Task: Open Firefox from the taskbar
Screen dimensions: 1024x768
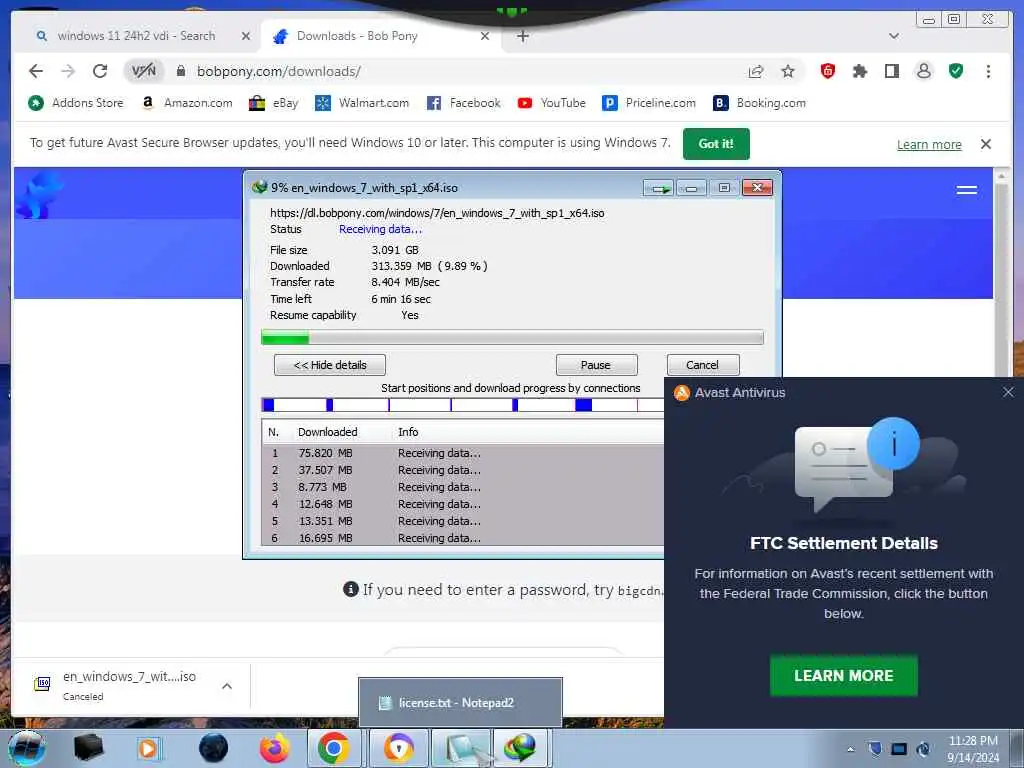Action: (x=274, y=748)
